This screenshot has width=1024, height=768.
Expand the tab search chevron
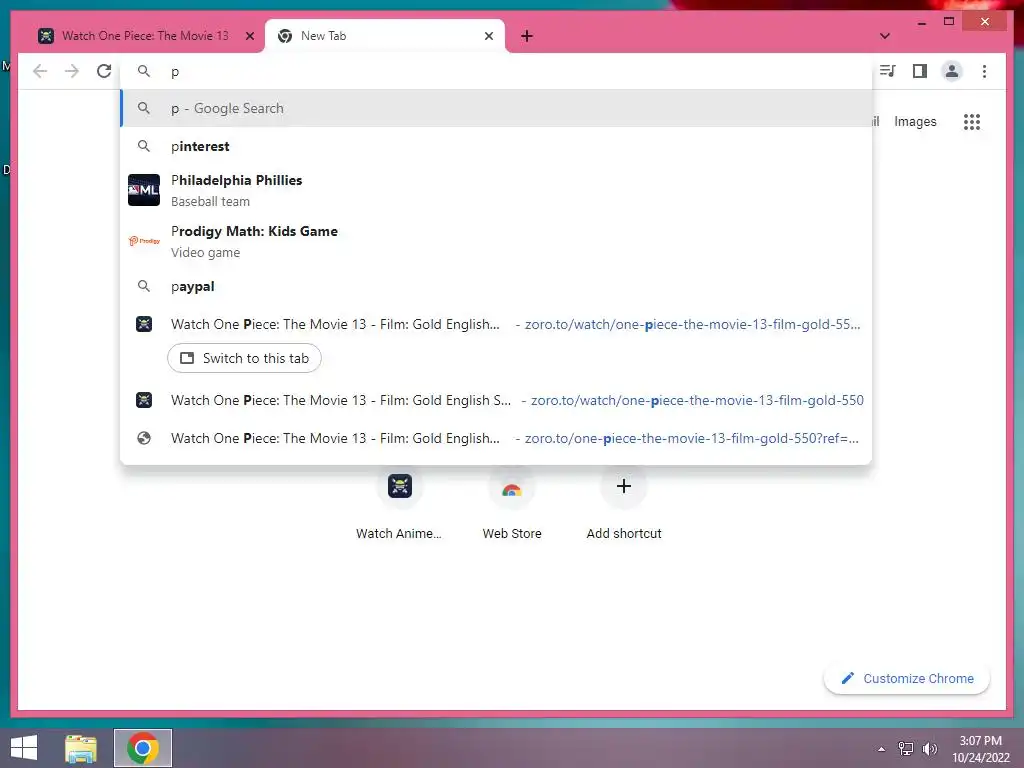pyautogui.click(x=885, y=36)
